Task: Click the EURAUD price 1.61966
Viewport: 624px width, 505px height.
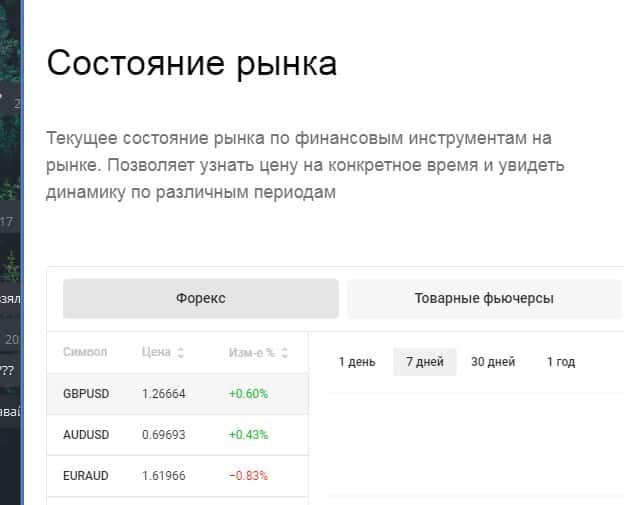Action: coord(164,475)
